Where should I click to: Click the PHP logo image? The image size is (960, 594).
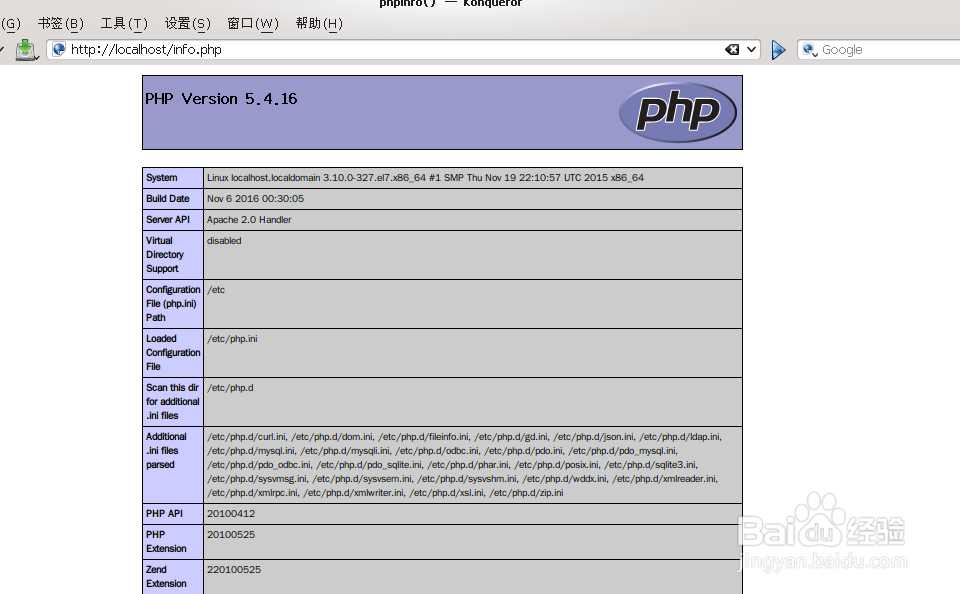pos(678,112)
